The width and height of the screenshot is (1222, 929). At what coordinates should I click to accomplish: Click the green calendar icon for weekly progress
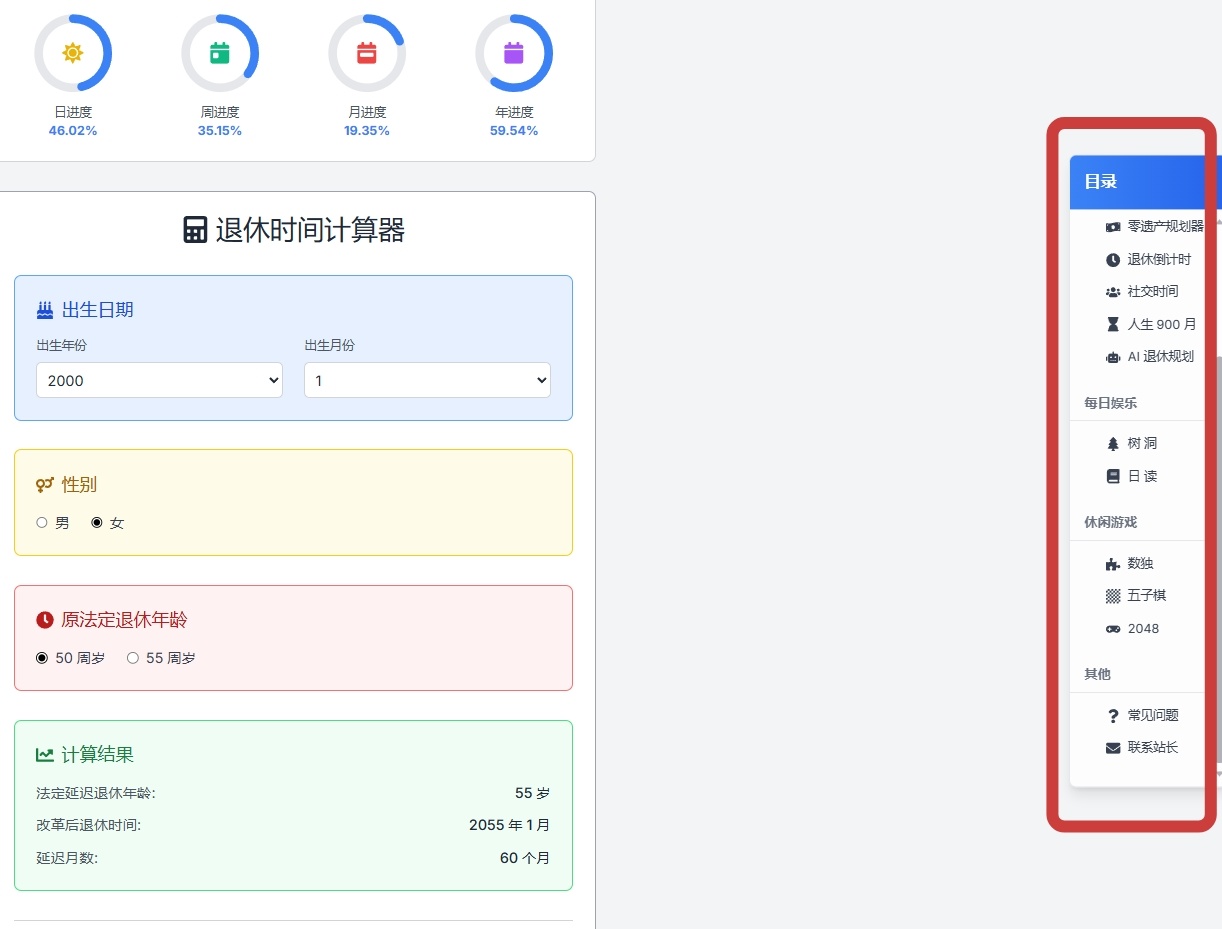tap(220, 53)
